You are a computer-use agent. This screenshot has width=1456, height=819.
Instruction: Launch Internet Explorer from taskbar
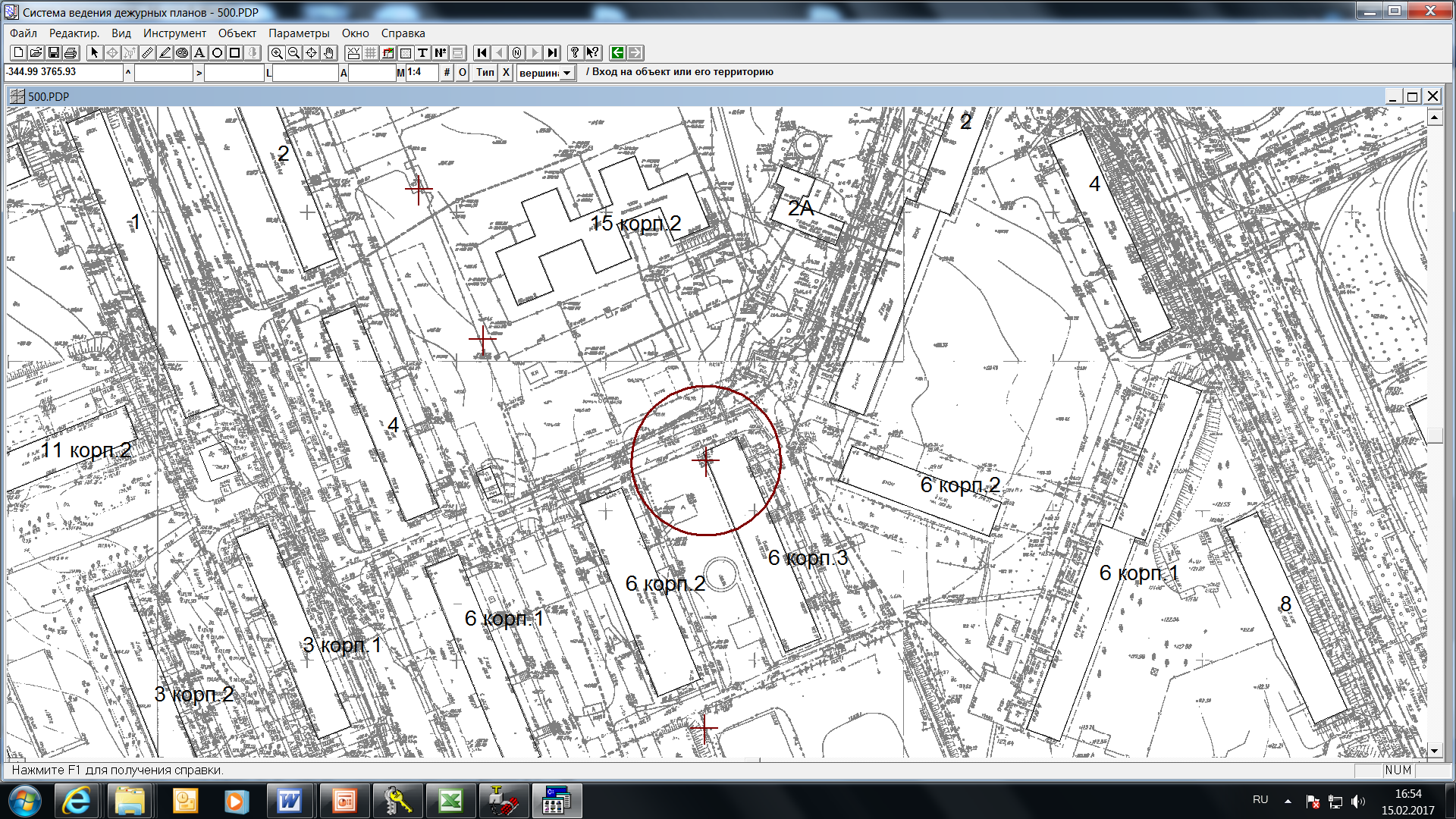click(76, 801)
